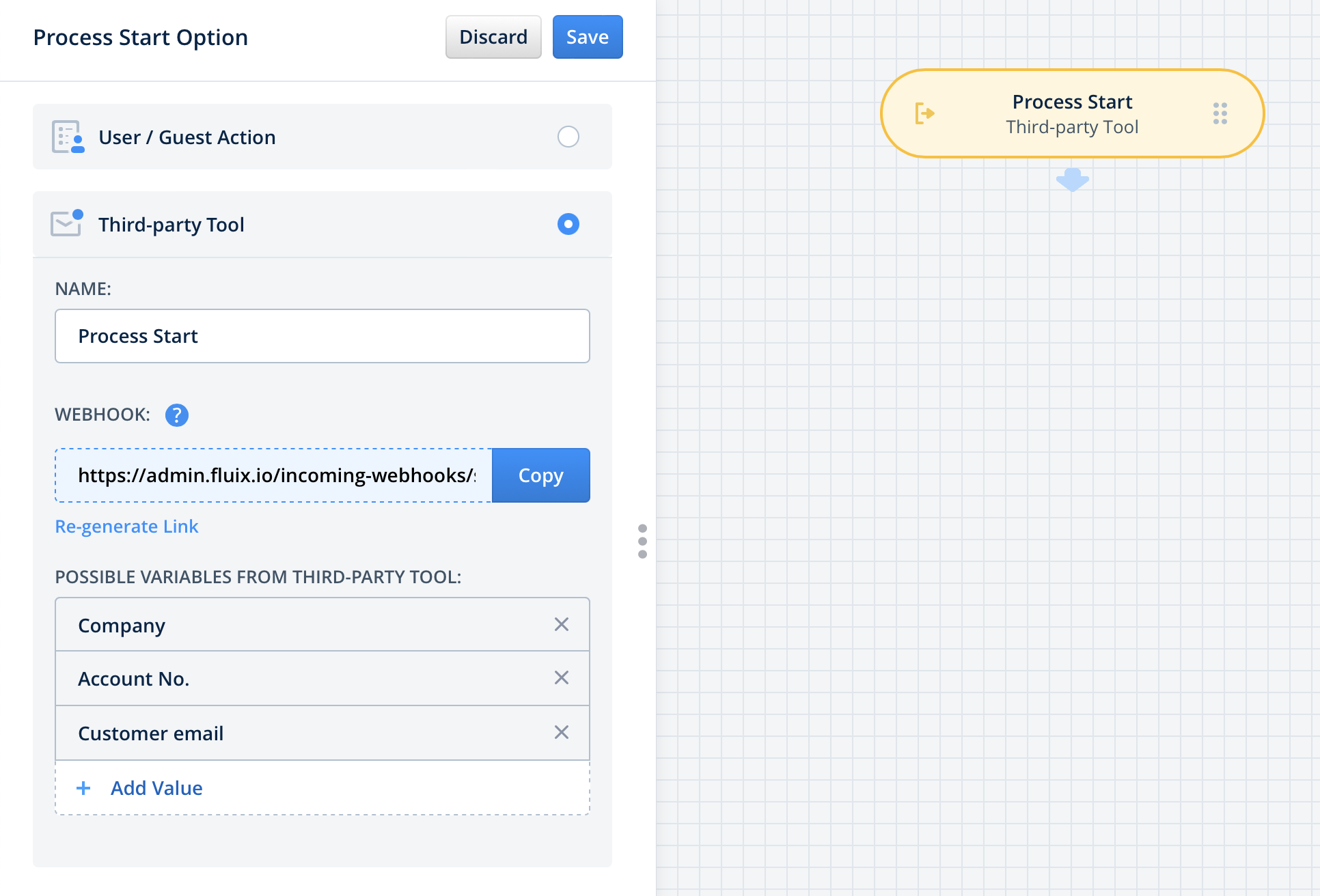This screenshot has height=896, width=1320.
Task: Select the Third-party Tool radio button
Action: pyautogui.click(x=568, y=224)
